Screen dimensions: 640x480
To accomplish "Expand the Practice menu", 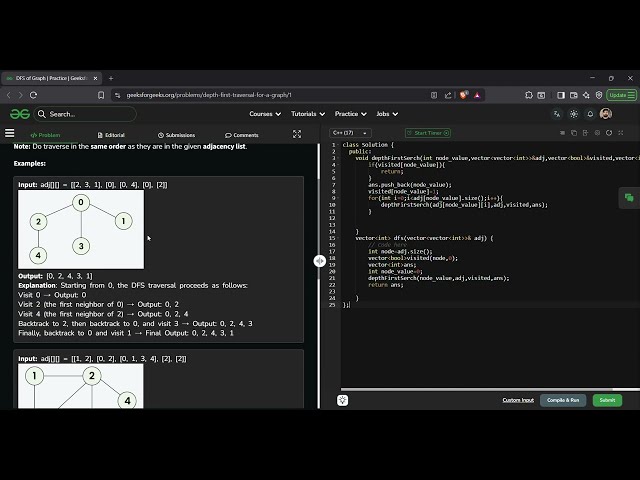I will tap(351, 114).
